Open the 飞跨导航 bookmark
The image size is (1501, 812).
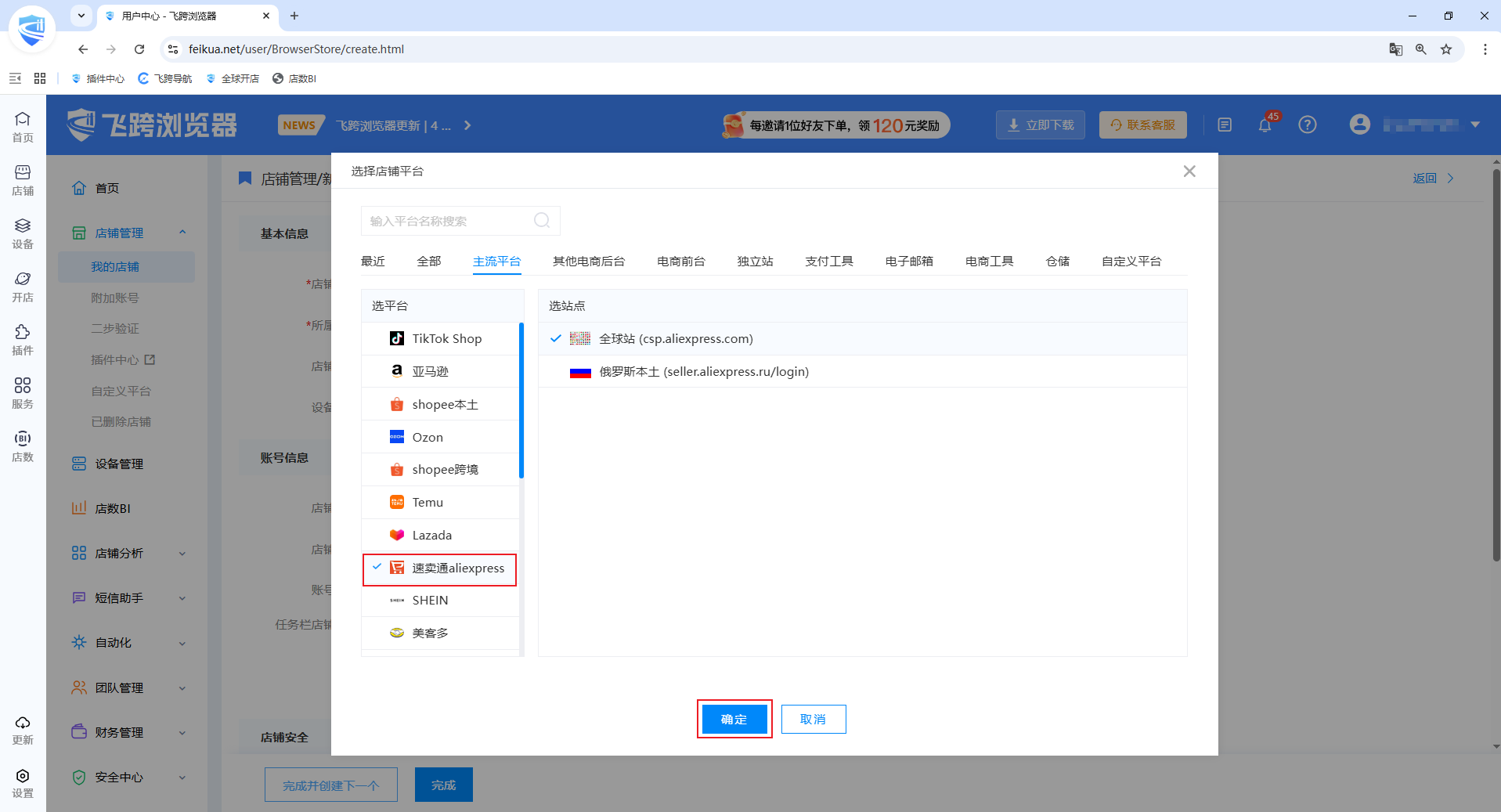pyautogui.click(x=165, y=78)
